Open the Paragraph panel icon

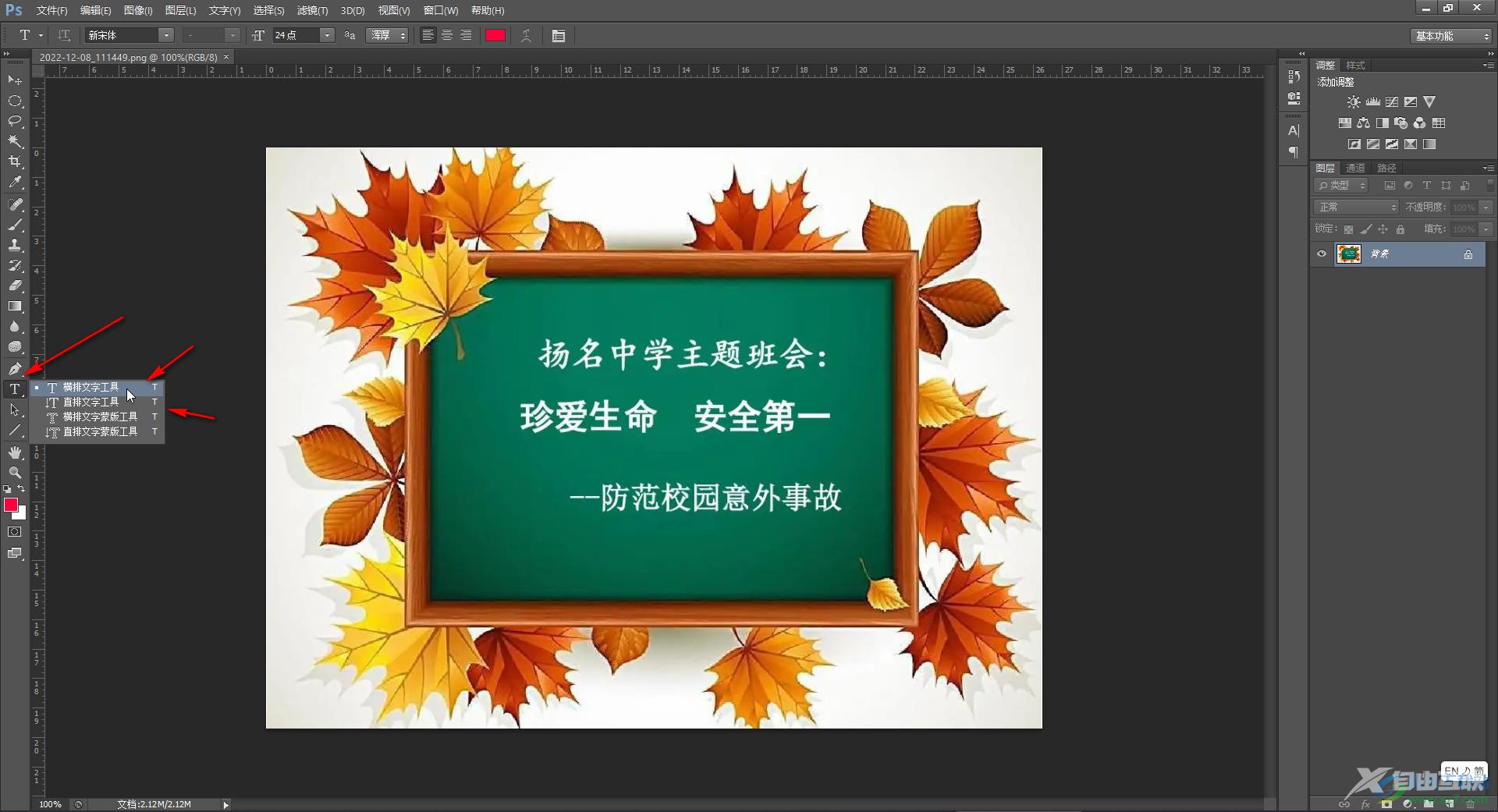[x=1294, y=152]
